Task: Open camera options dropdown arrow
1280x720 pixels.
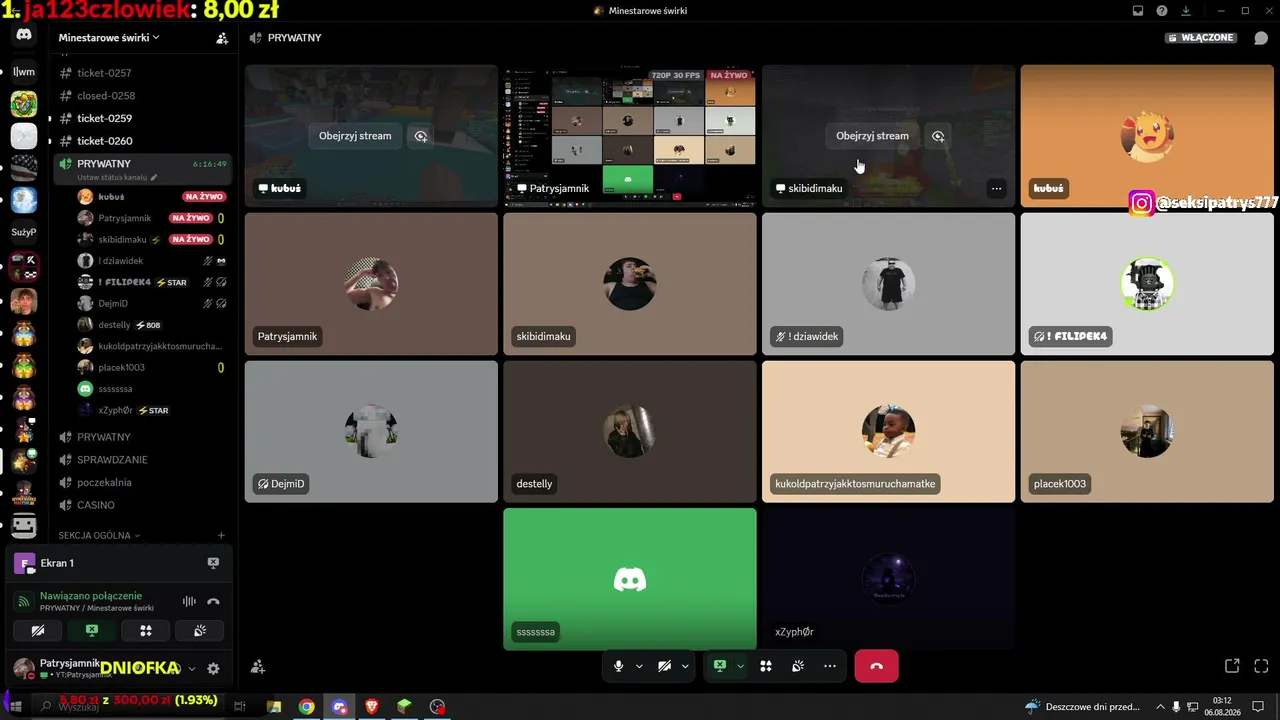Action: point(685,666)
